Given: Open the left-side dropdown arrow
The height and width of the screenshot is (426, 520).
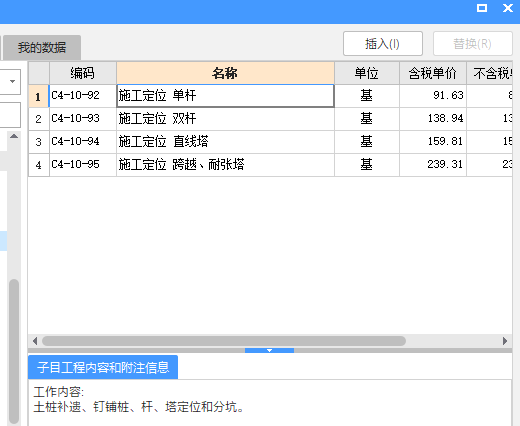Looking at the screenshot, I should click(12, 81).
